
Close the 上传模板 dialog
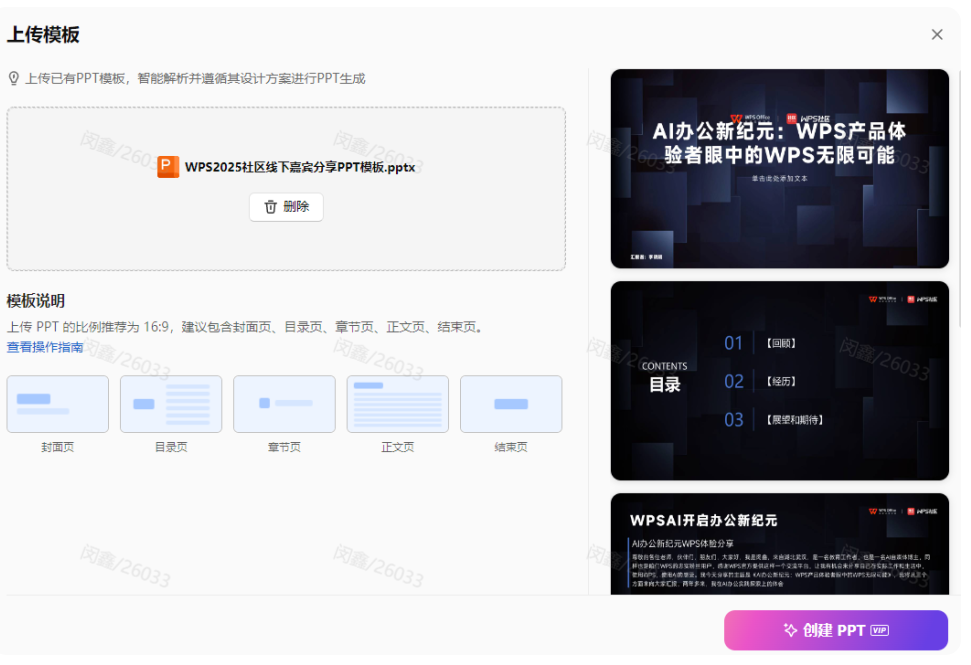pos(937,33)
